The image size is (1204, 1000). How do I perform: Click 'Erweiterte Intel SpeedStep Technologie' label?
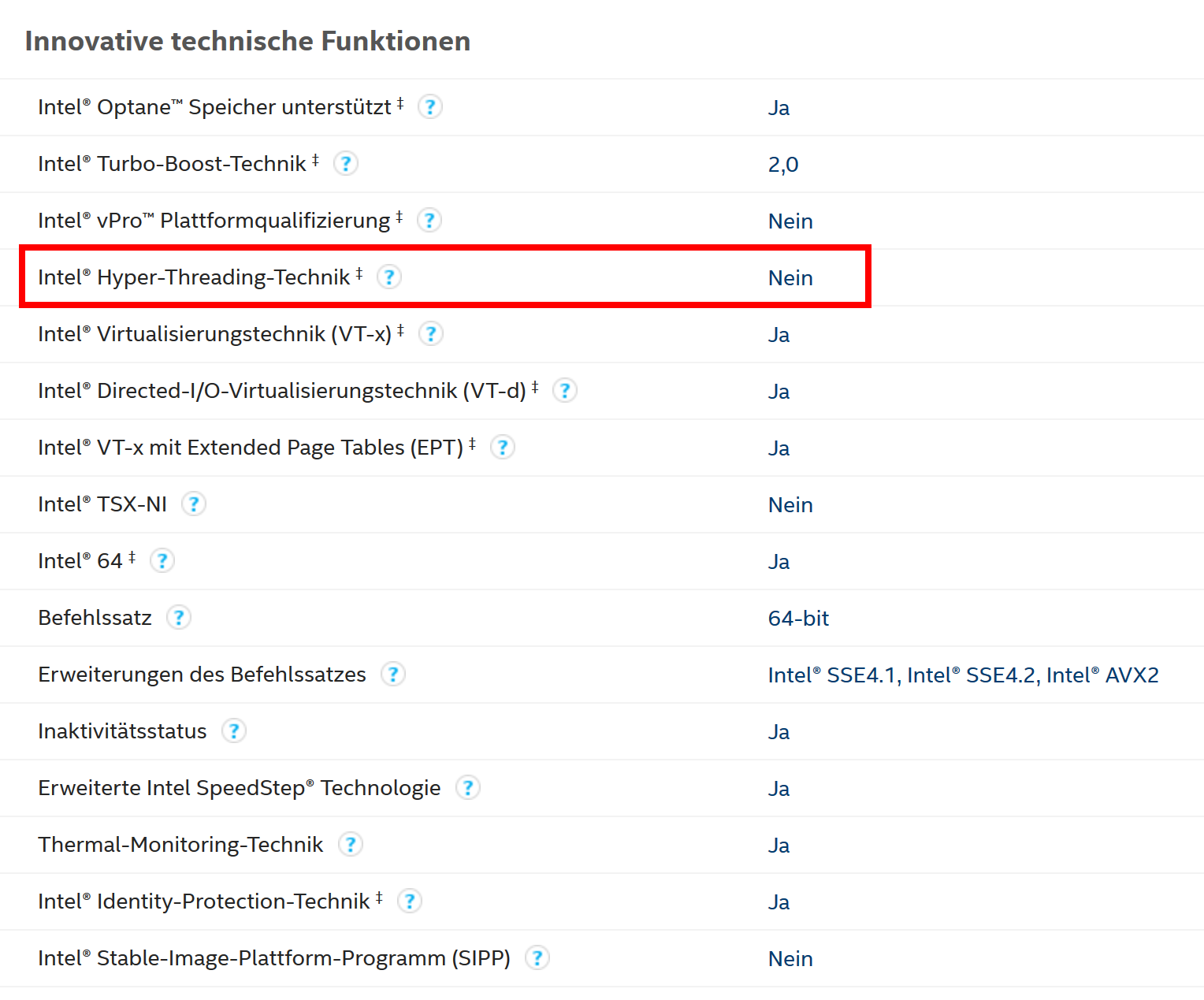pyautogui.click(x=240, y=788)
